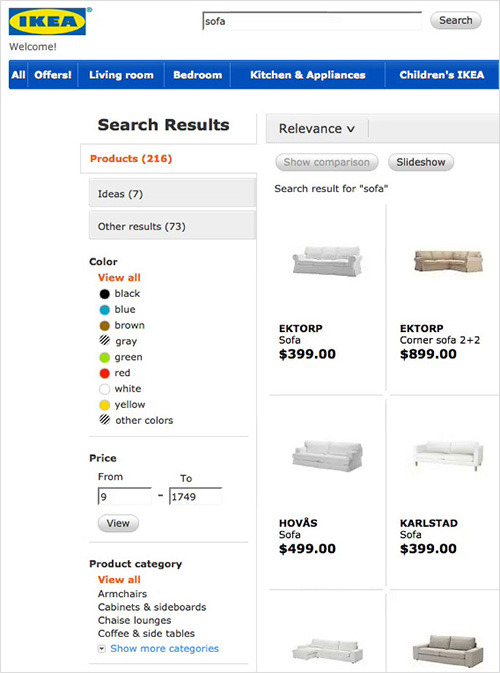Image resolution: width=500 pixels, height=673 pixels.
Task: Open Kitchen & Appliances menu item
Action: (x=308, y=75)
